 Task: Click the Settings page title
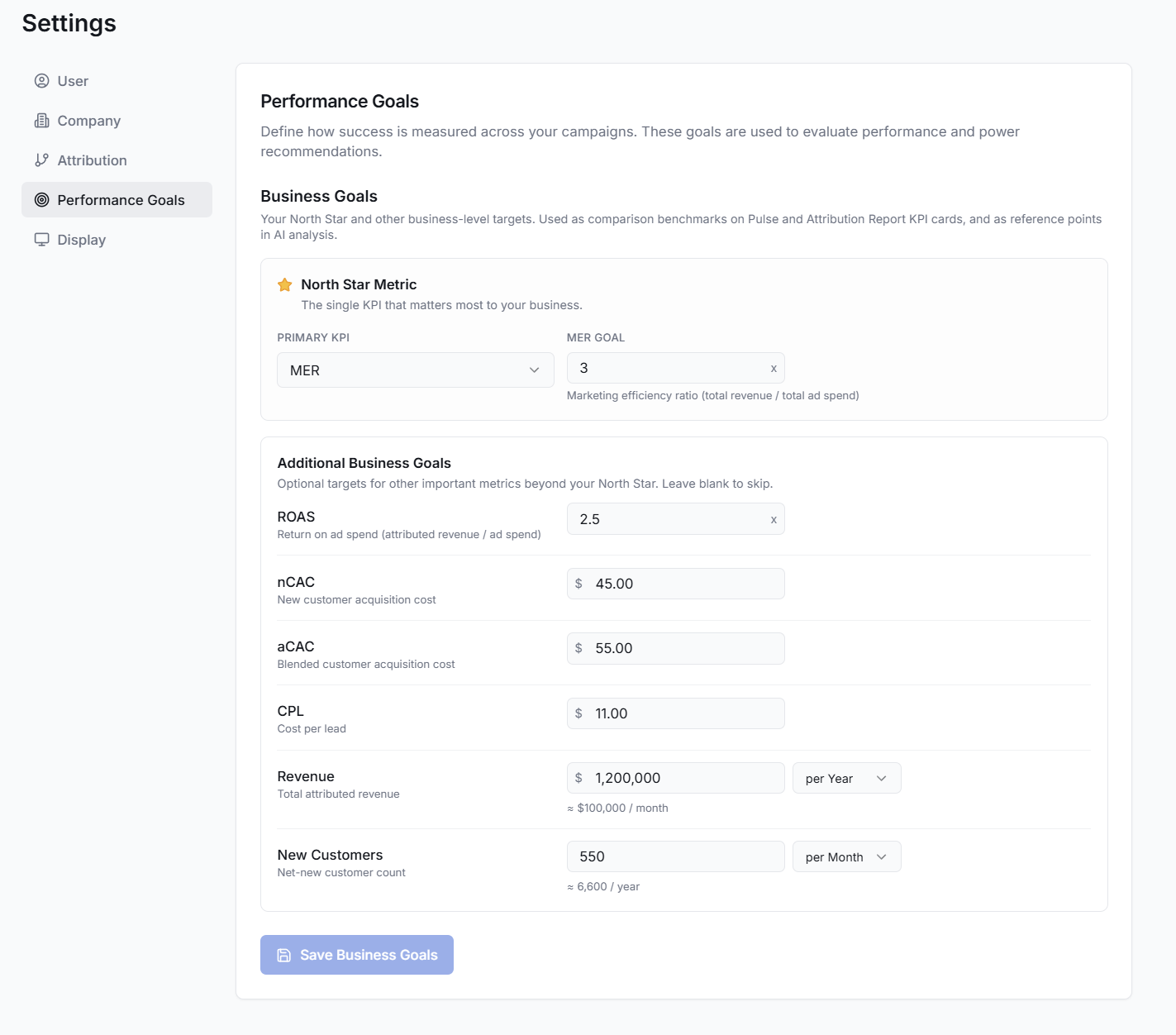coord(69,23)
